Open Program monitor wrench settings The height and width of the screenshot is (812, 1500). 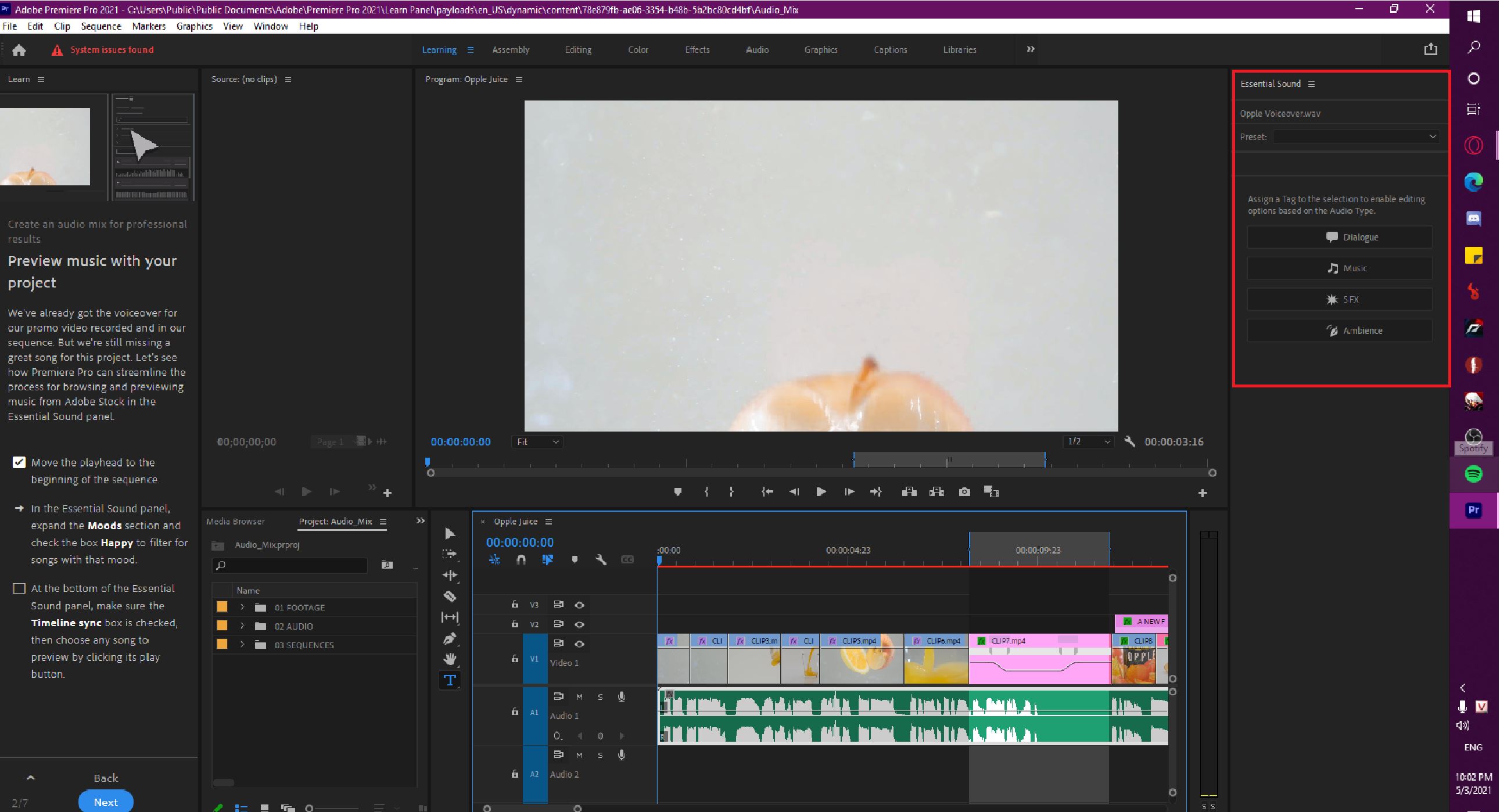[x=1130, y=441]
